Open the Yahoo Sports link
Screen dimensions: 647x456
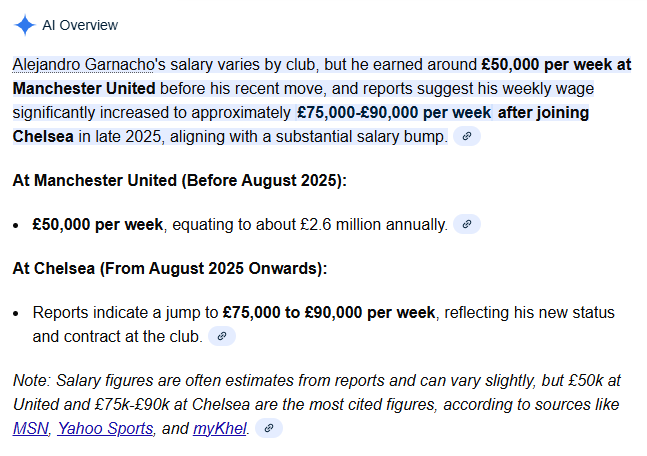tap(105, 428)
